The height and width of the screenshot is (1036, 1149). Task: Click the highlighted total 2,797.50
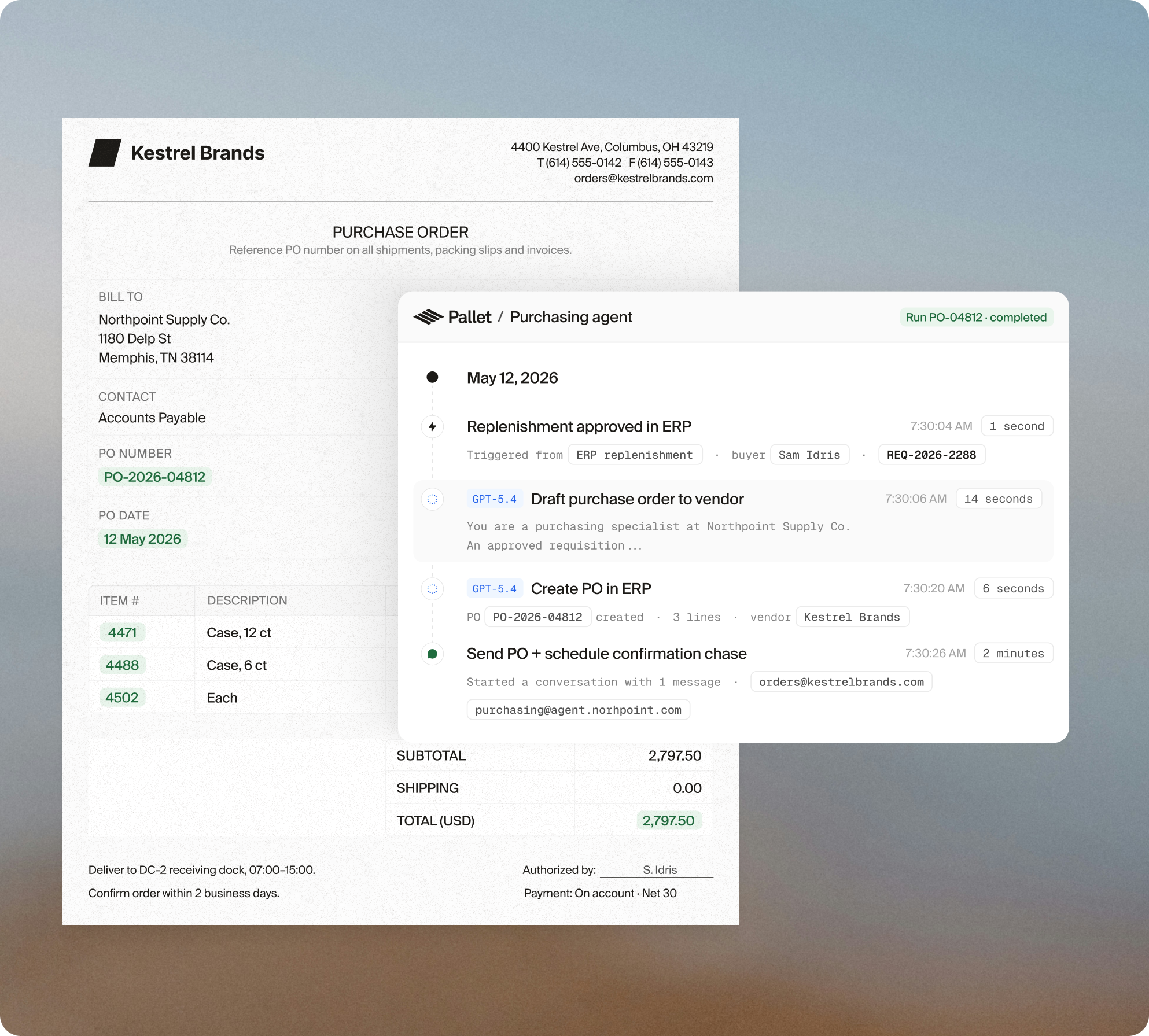pos(669,820)
